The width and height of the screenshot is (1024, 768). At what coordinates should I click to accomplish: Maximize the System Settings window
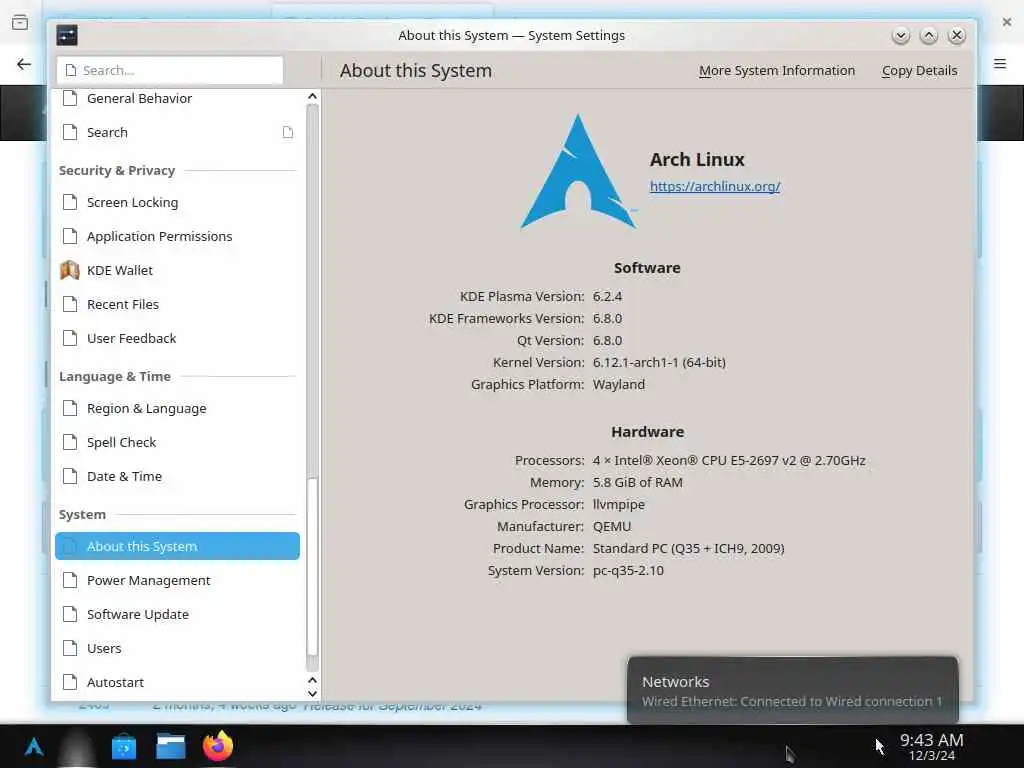coord(928,35)
